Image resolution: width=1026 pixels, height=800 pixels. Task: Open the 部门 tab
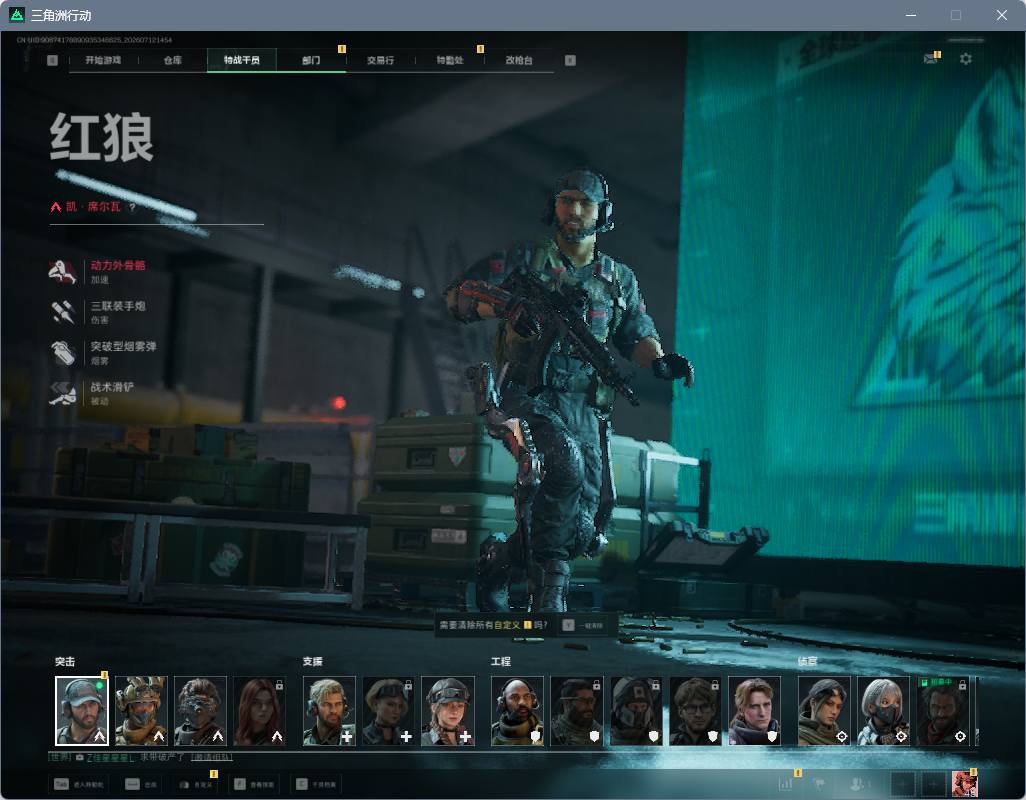click(311, 60)
